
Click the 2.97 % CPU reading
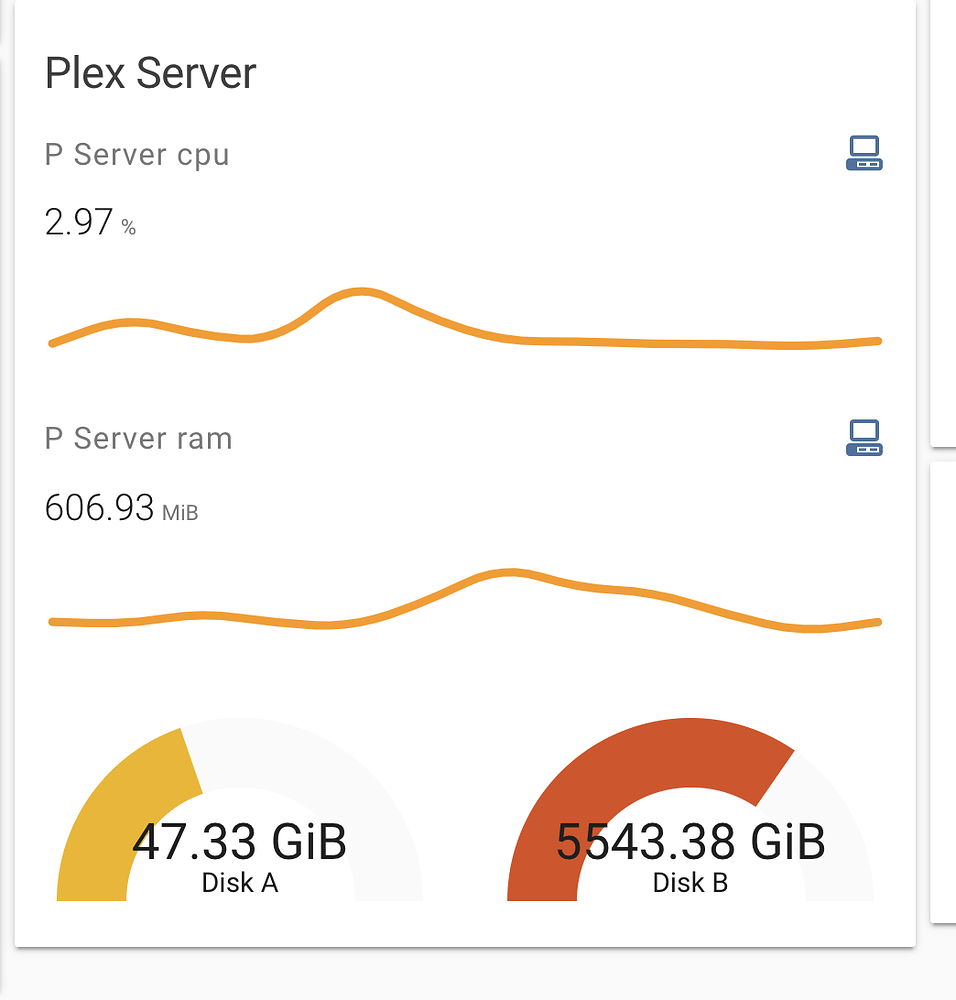(90, 222)
